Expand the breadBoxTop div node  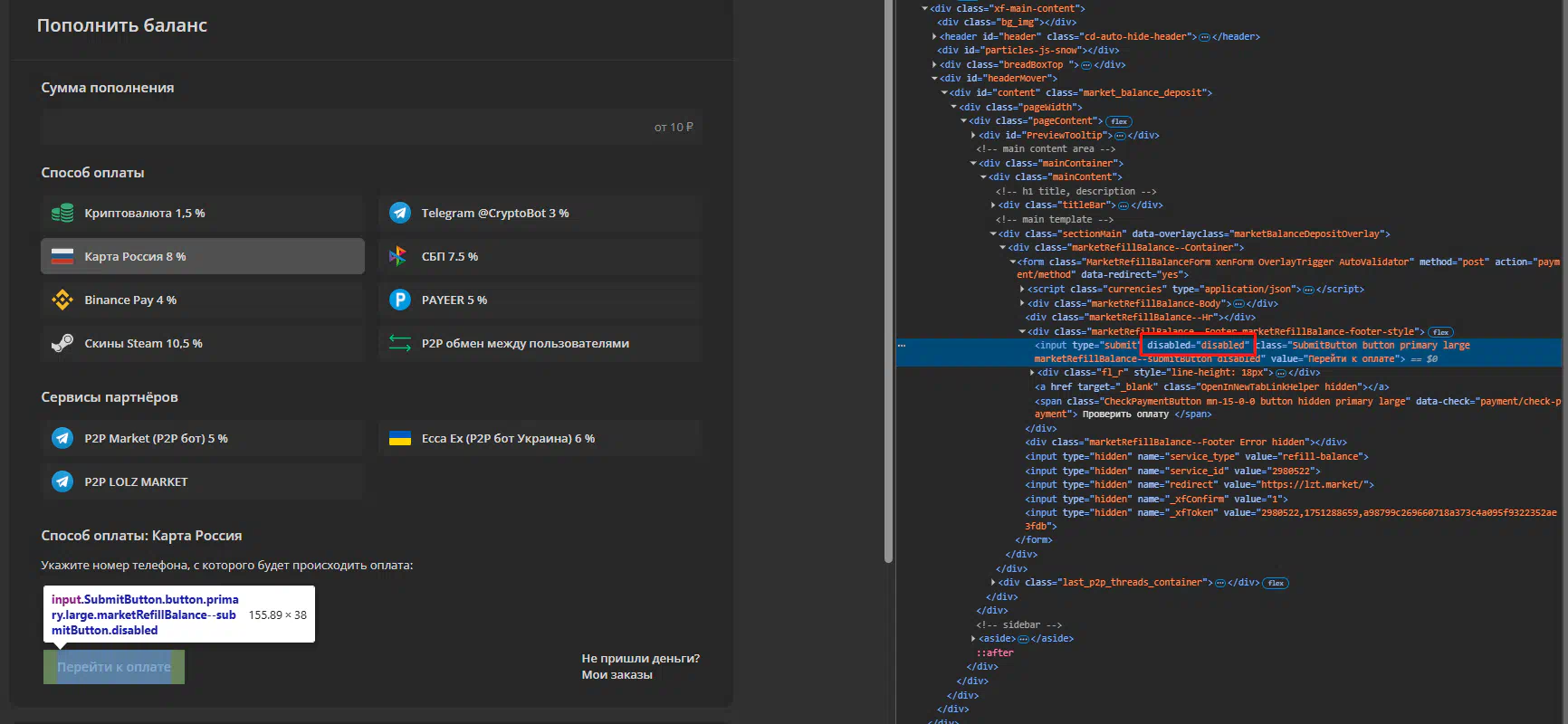click(x=934, y=65)
